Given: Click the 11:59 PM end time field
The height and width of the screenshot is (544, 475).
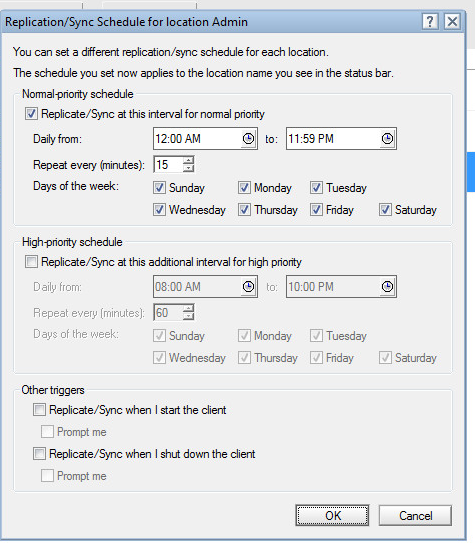Looking at the screenshot, I should pyautogui.click(x=341, y=139).
